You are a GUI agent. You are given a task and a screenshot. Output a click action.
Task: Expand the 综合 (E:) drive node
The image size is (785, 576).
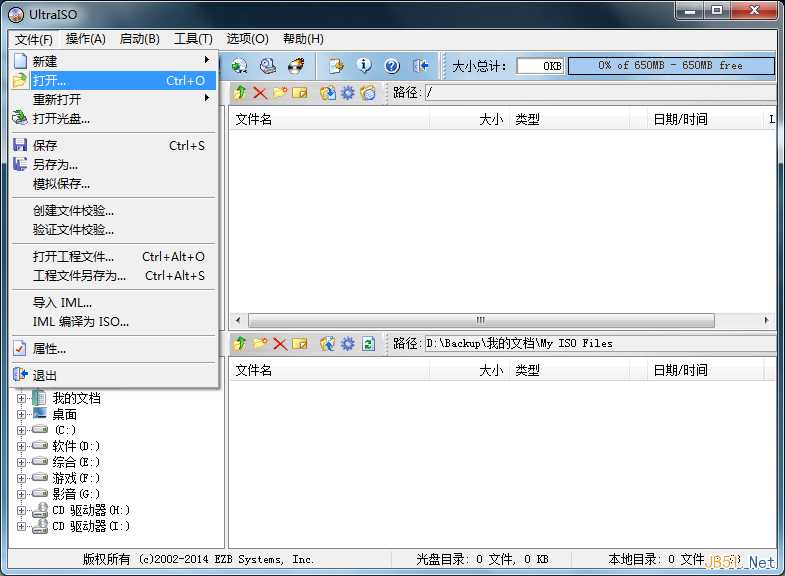point(21,462)
